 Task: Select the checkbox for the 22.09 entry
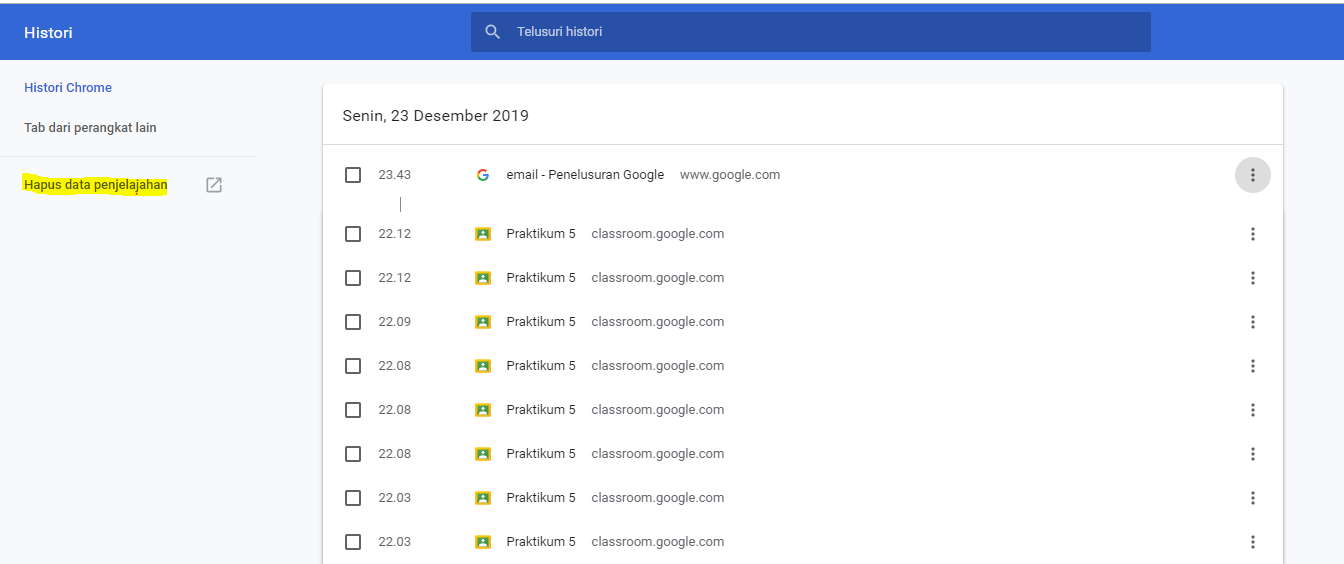353,322
